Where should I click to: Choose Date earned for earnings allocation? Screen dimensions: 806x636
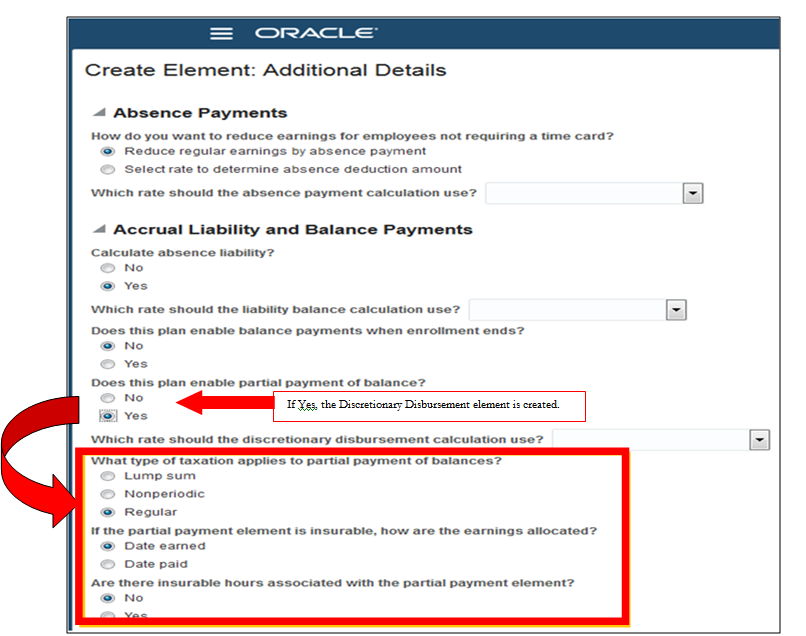tap(108, 546)
